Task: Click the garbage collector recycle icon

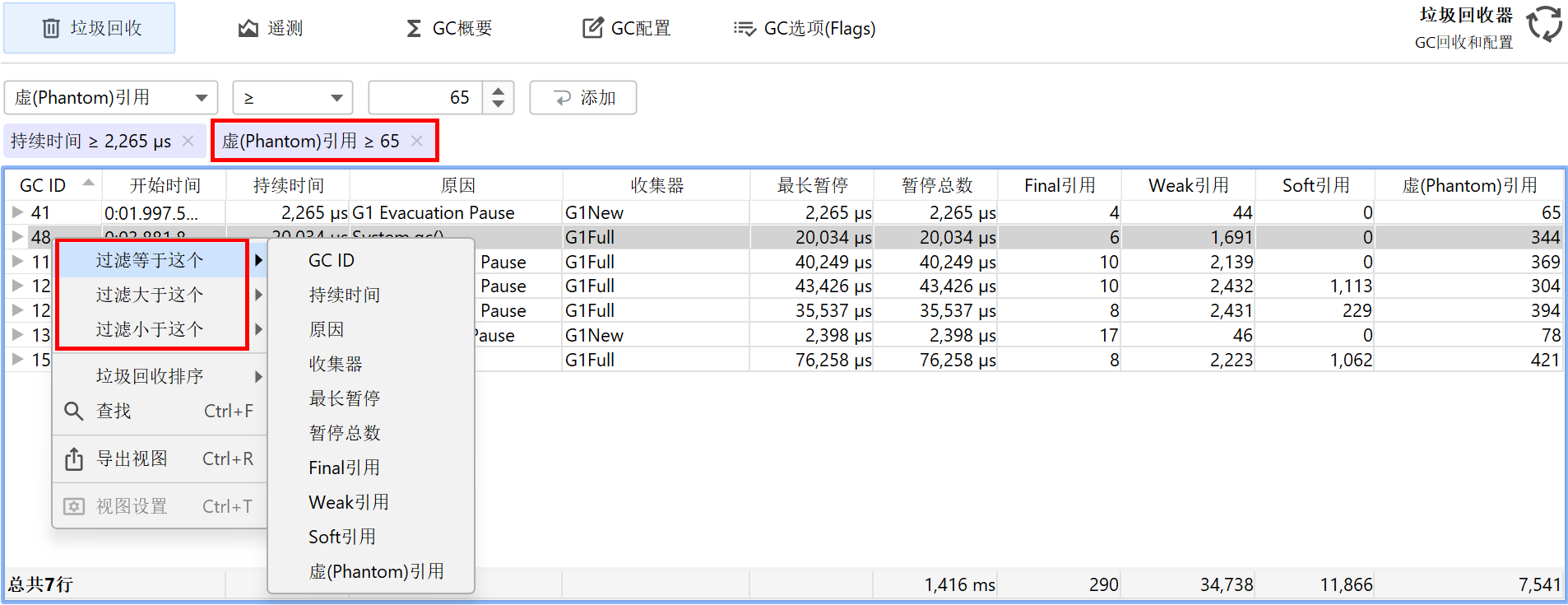Action: [1544, 24]
